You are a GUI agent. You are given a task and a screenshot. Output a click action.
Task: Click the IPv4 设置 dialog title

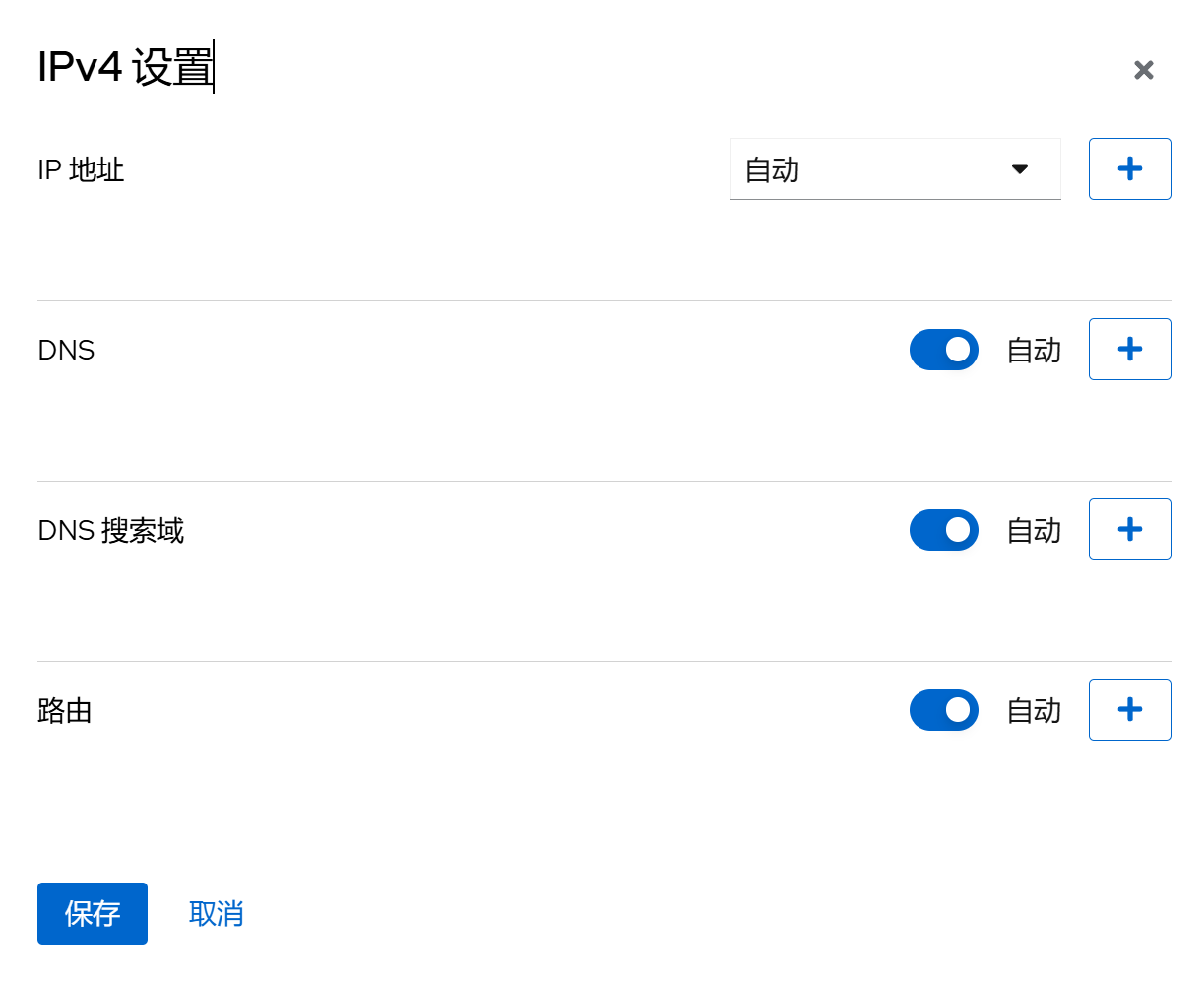[125, 68]
